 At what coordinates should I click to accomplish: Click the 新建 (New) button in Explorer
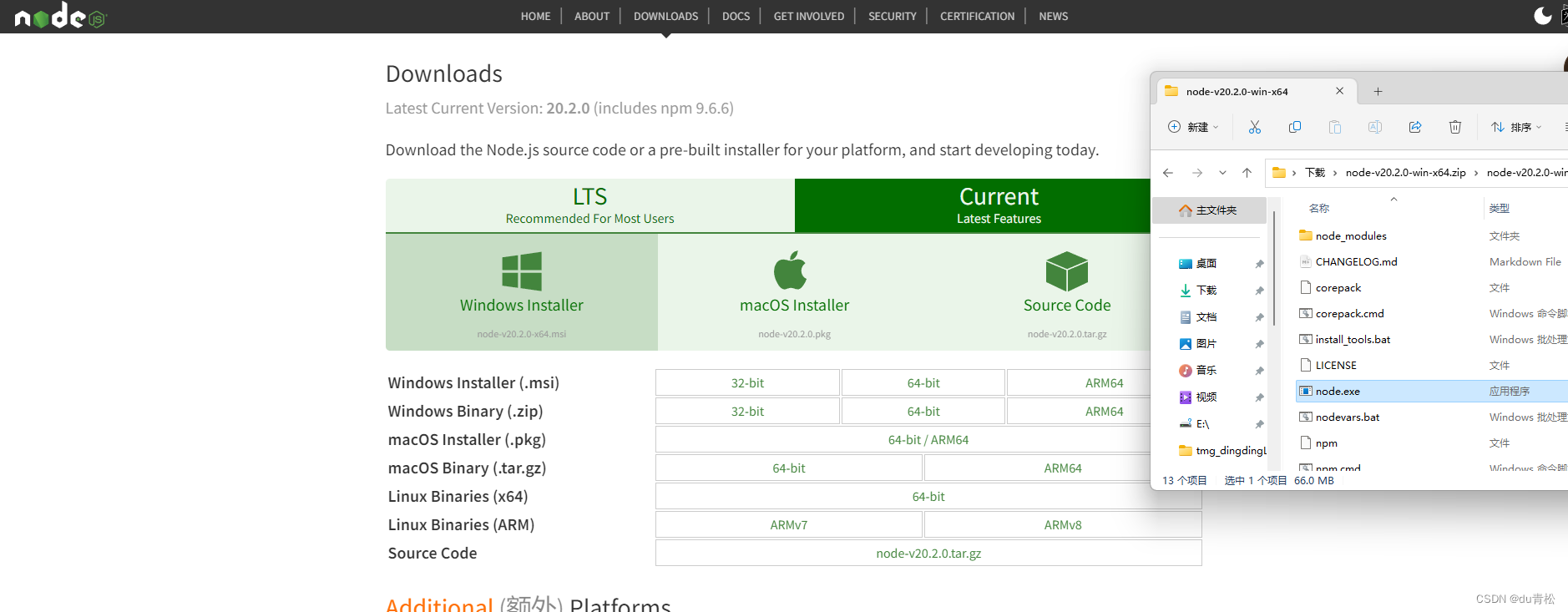pos(1192,127)
